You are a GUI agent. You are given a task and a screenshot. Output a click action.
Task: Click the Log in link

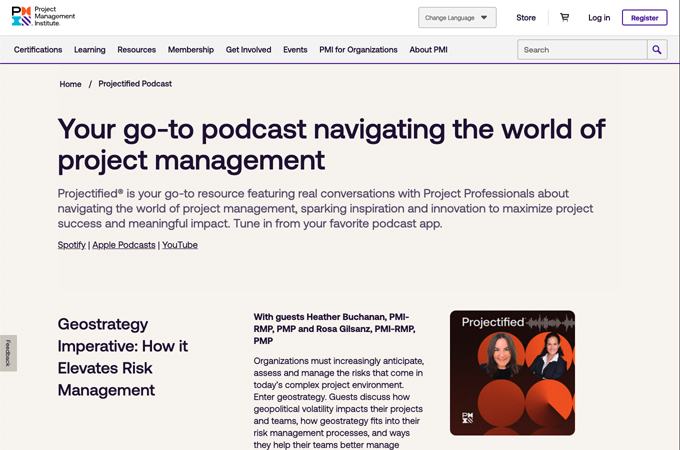point(599,18)
